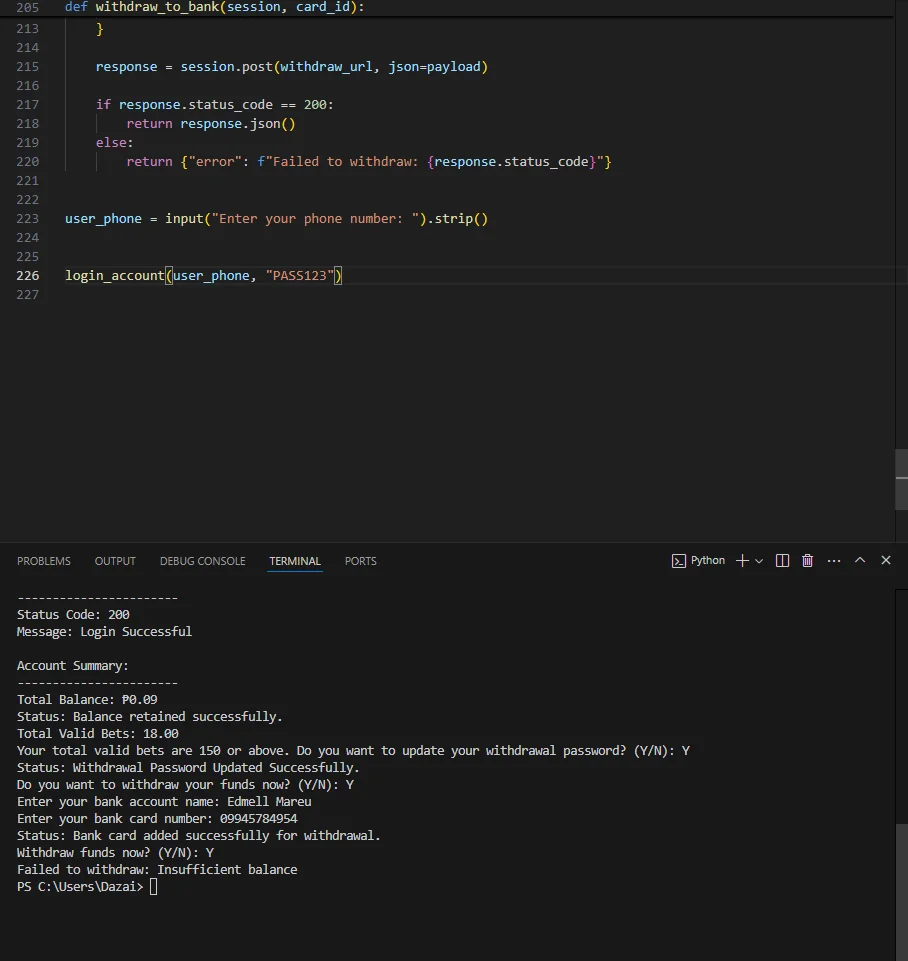The width and height of the screenshot is (908, 961).
Task: Click line number 223 in the gutter
Action: point(28,219)
